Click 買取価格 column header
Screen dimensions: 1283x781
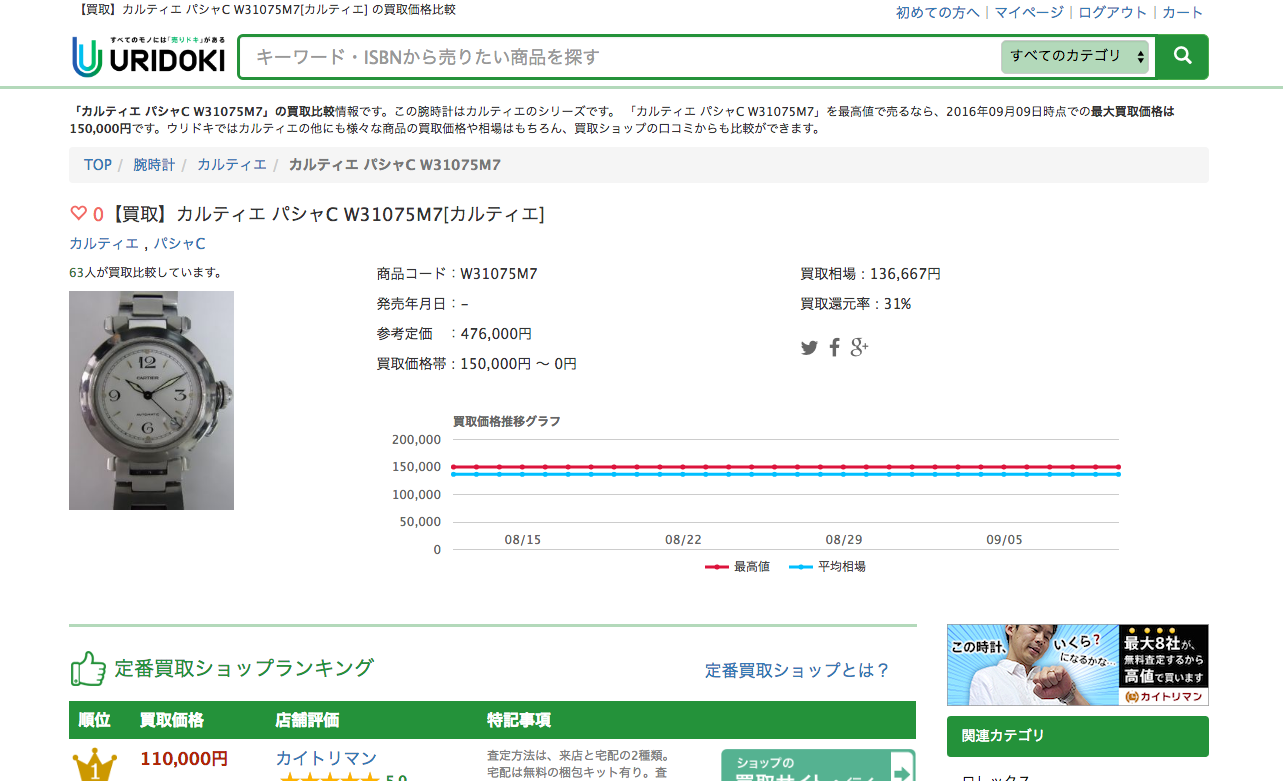click(172, 720)
